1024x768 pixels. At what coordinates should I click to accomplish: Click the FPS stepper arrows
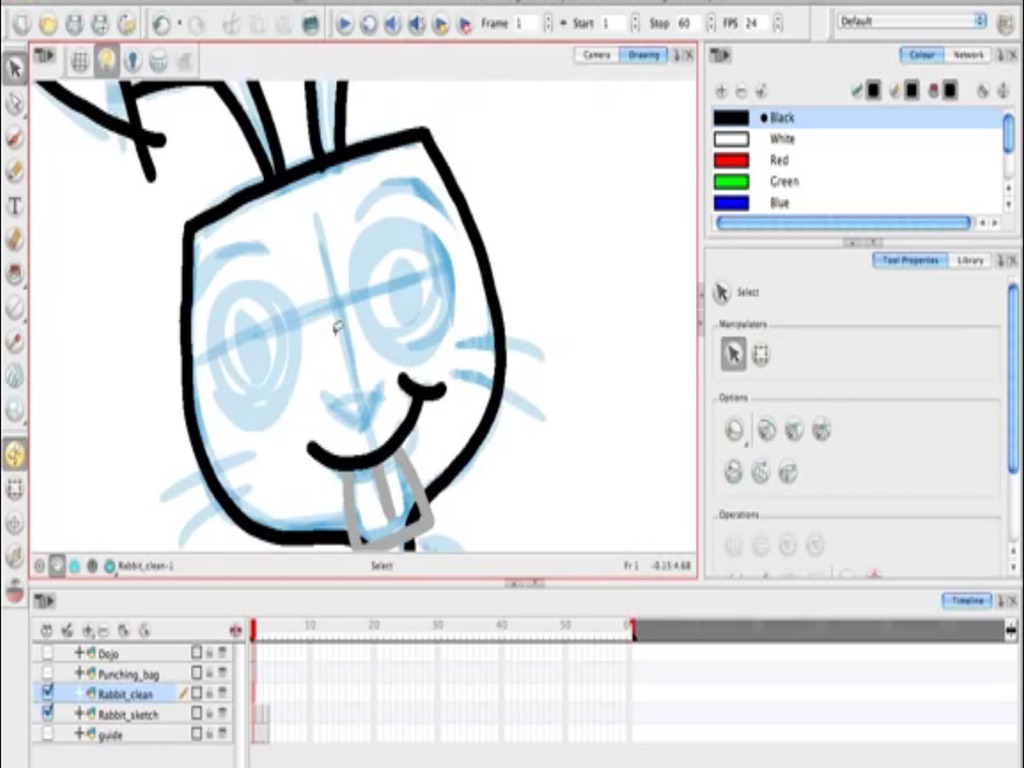click(x=777, y=24)
